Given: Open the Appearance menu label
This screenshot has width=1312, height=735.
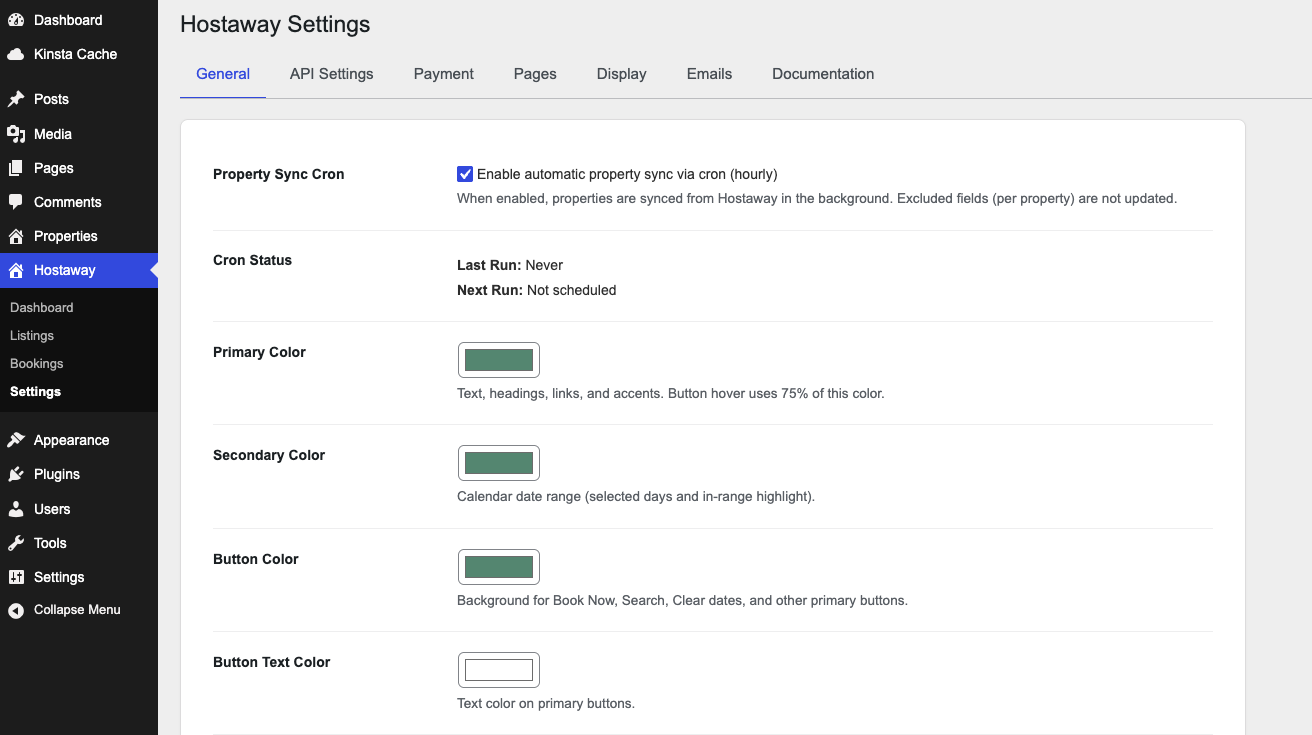Looking at the screenshot, I should click(72, 440).
